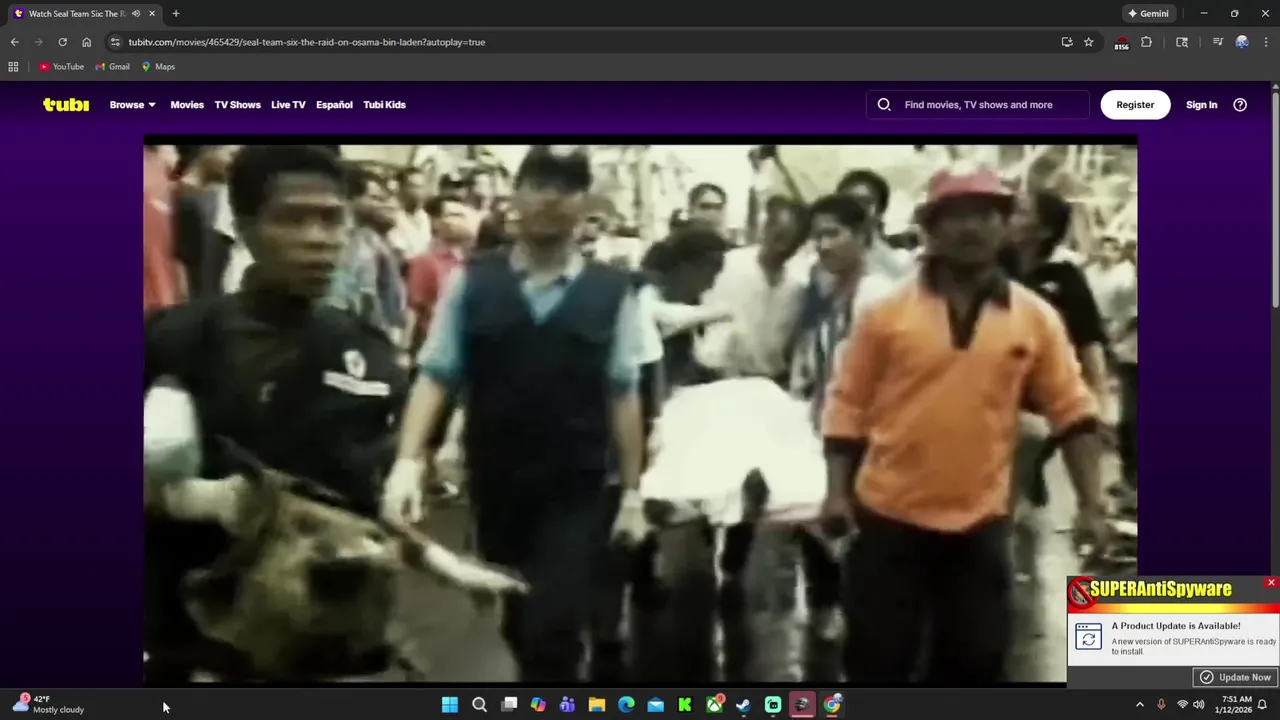Click the browser home button
1280x720 pixels.
(x=86, y=42)
